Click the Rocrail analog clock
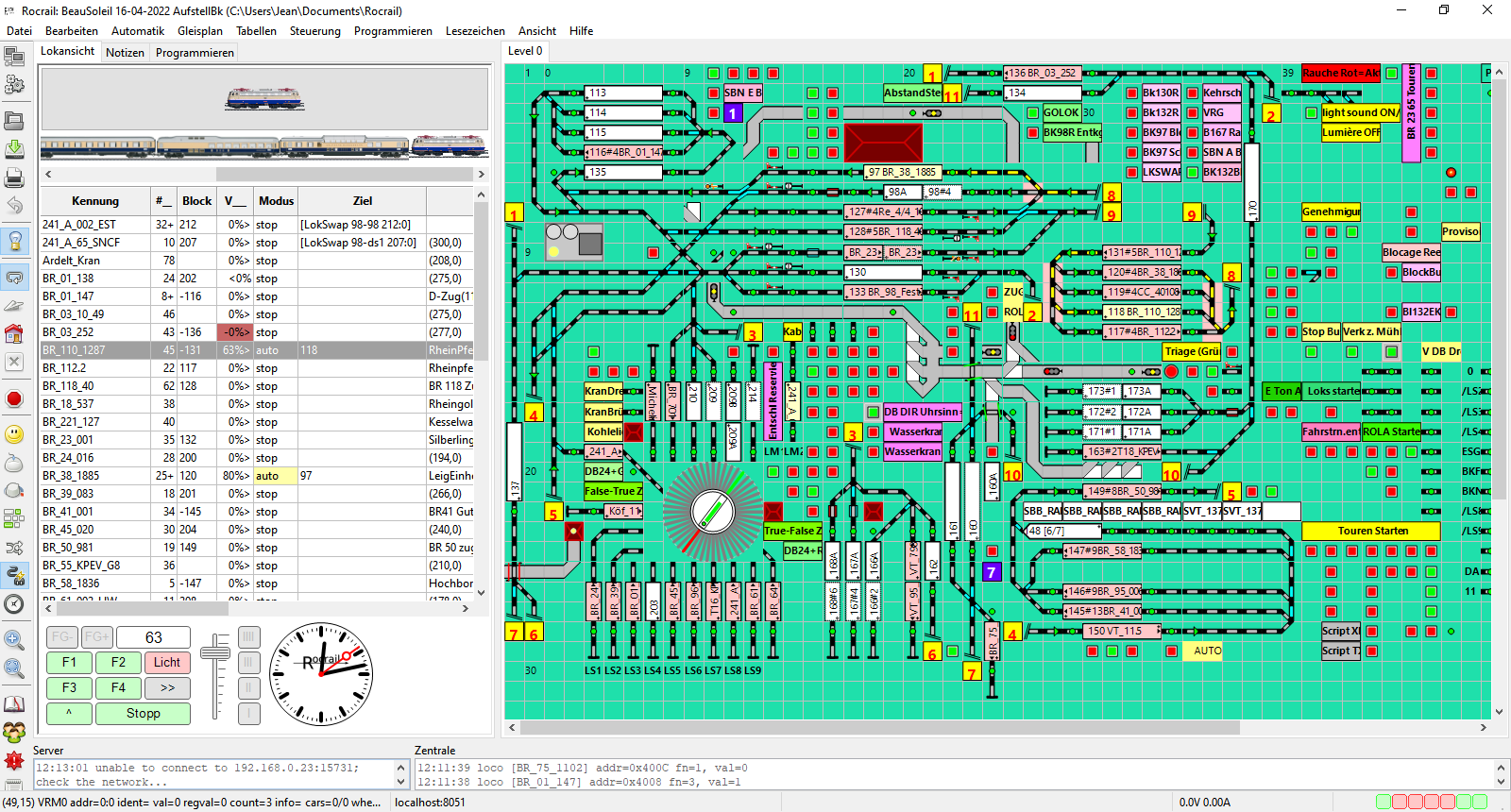The width and height of the screenshot is (1511, 812). pos(321,674)
